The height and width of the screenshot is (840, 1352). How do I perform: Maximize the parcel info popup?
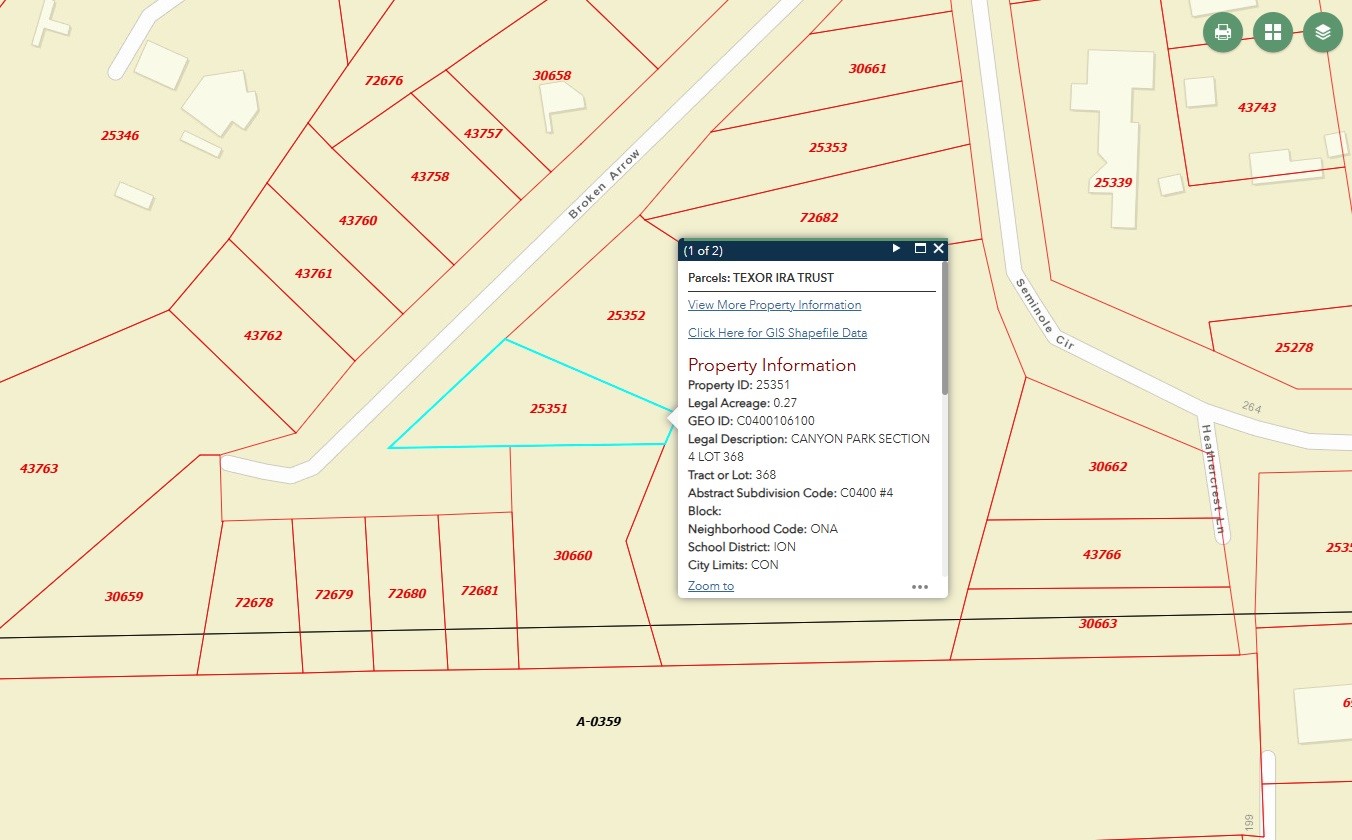coord(920,249)
